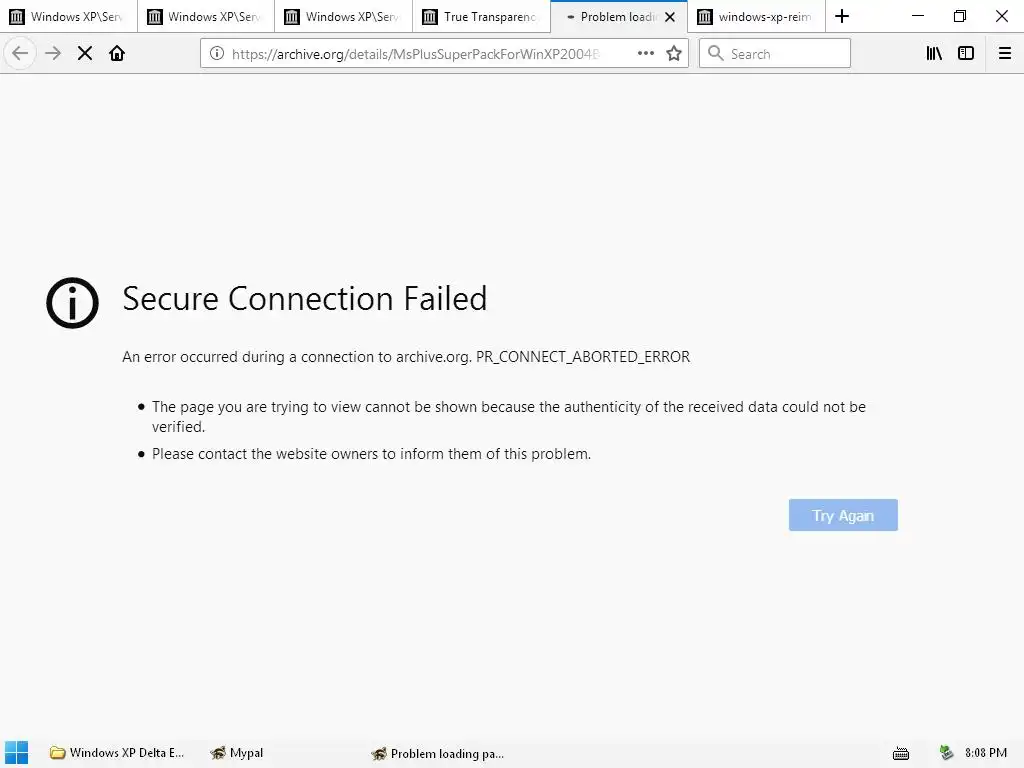Go to the Home page
Screen dimensions: 1024x768
pos(117,53)
